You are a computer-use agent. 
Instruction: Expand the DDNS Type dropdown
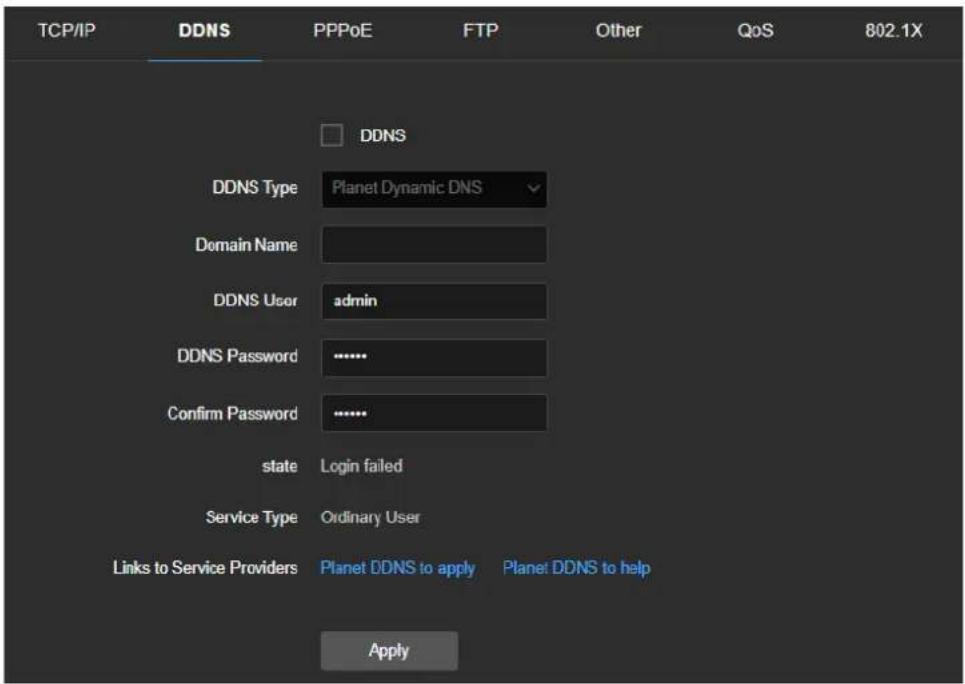click(434, 188)
